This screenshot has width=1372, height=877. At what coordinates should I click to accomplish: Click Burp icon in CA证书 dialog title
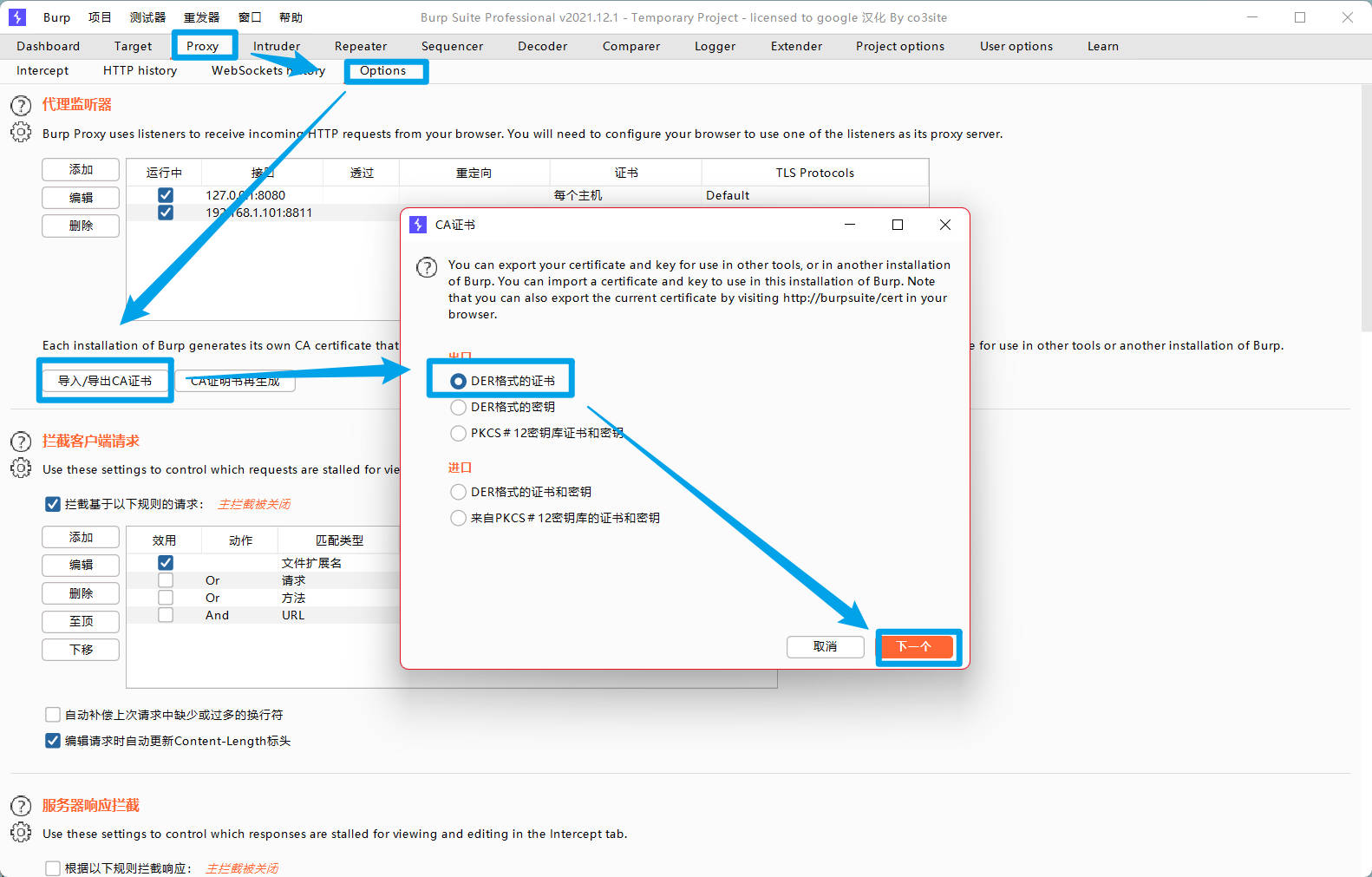tap(418, 225)
